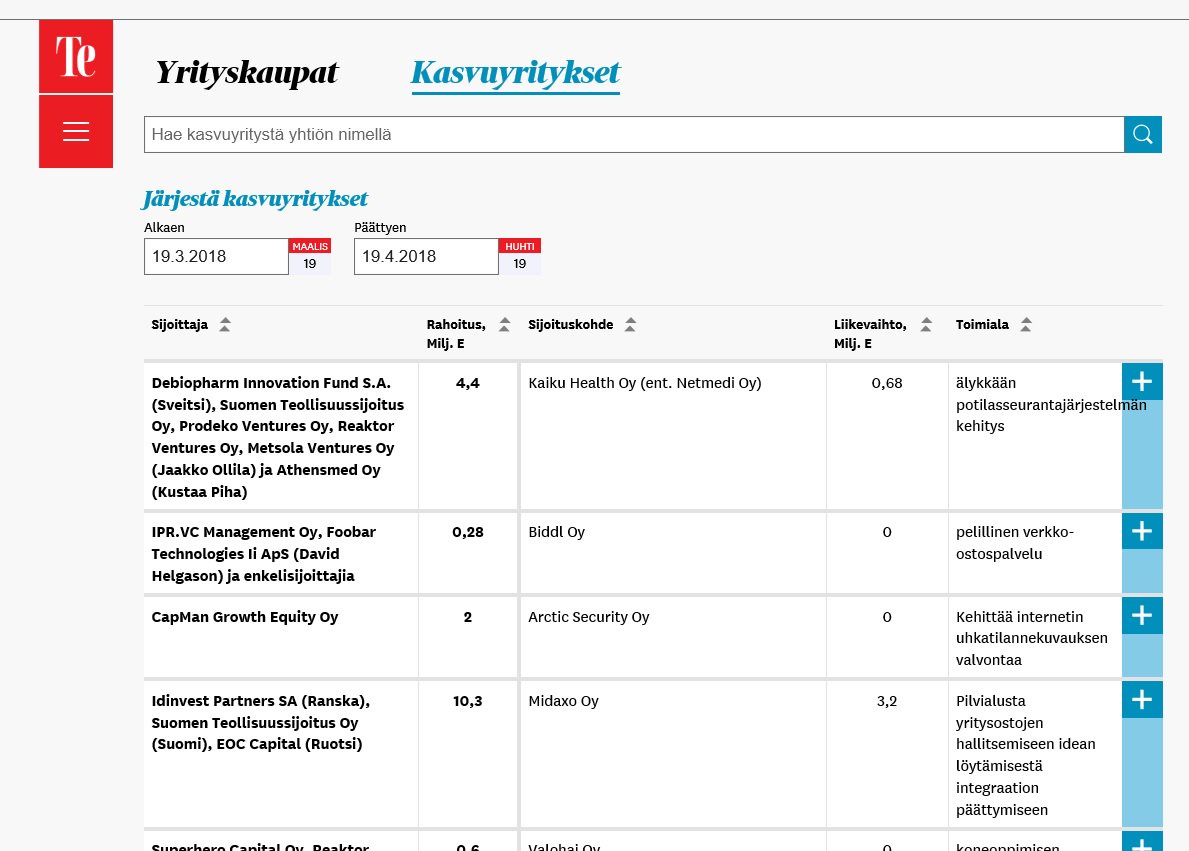Image resolution: width=1189 pixels, height=851 pixels.
Task: Select Kaiku Health Oy cell
Action: click(673, 436)
